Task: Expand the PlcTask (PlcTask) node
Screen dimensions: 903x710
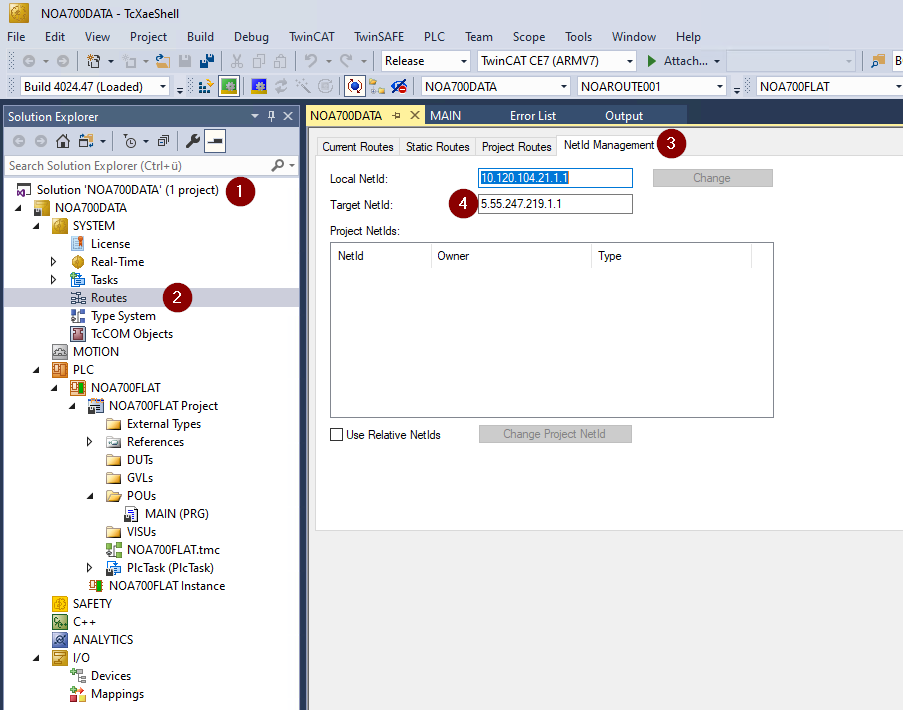Action: [x=90, y=568]
